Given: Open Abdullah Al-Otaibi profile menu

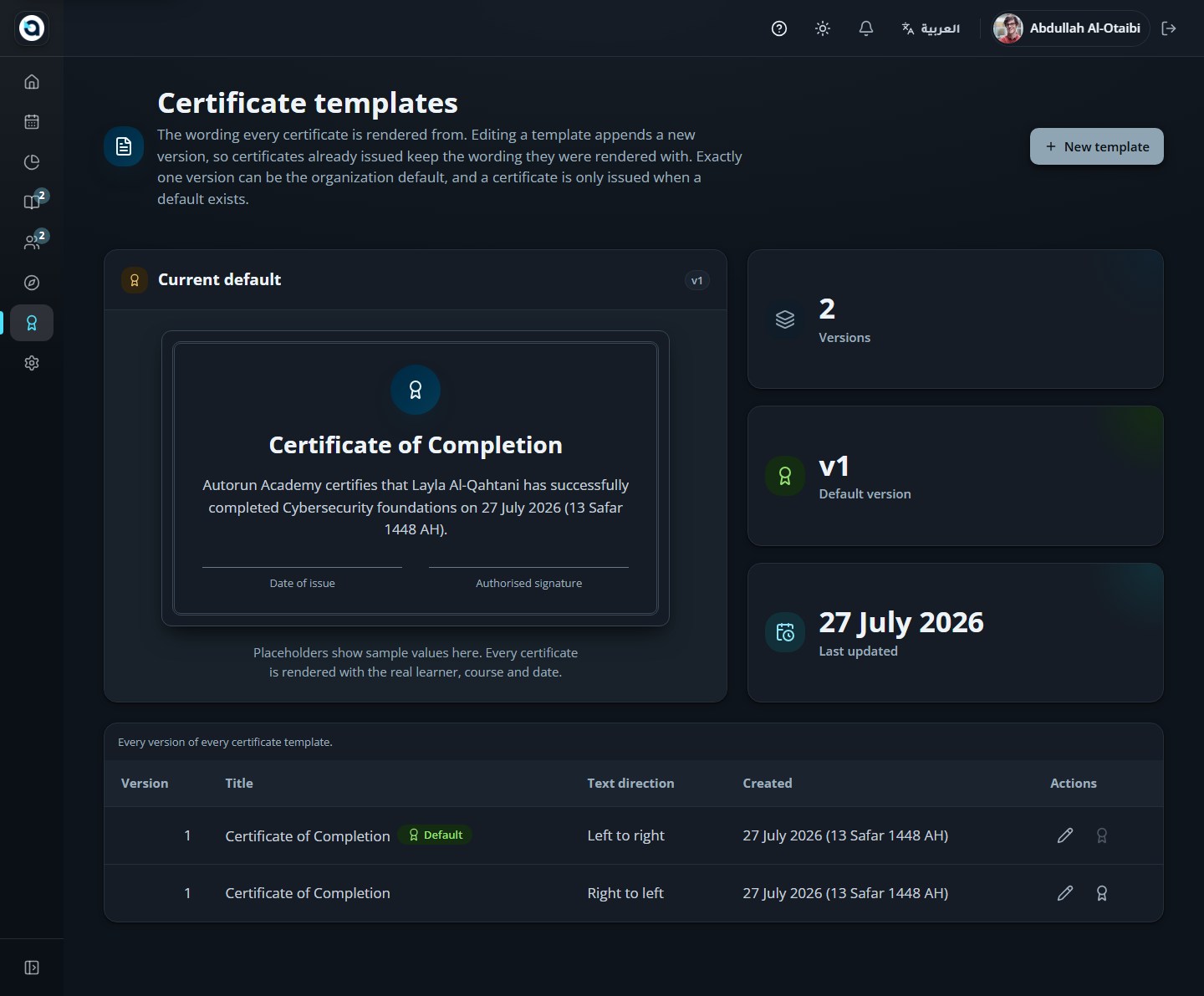Looking at the screenshot, I should [1067, 28].
